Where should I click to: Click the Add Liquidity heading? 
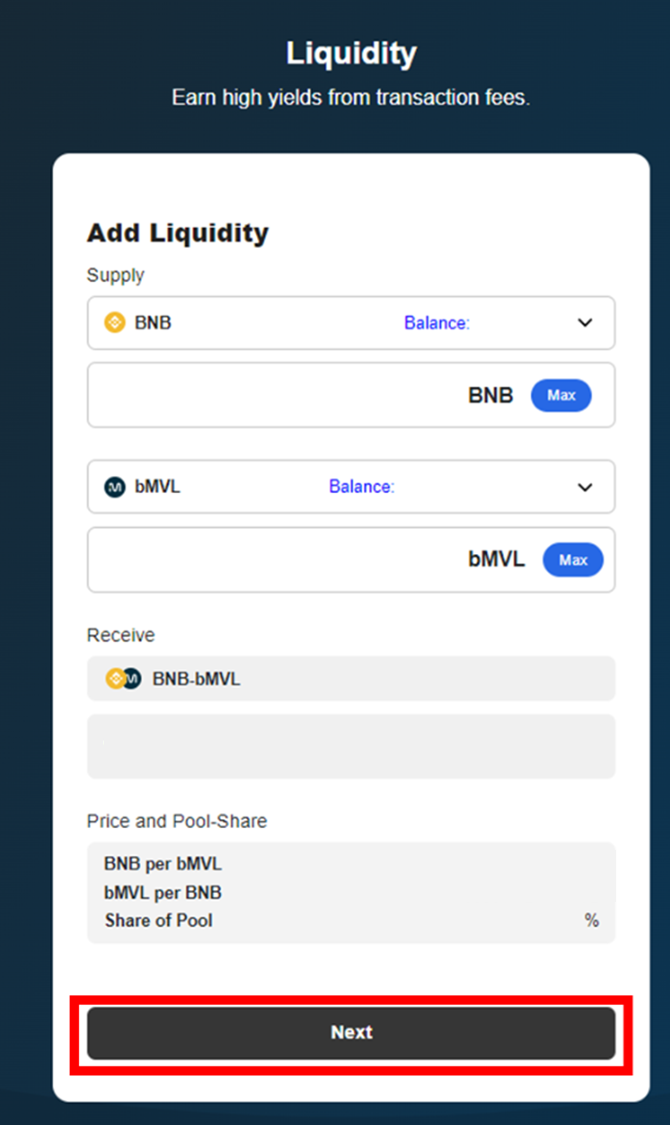178,233
